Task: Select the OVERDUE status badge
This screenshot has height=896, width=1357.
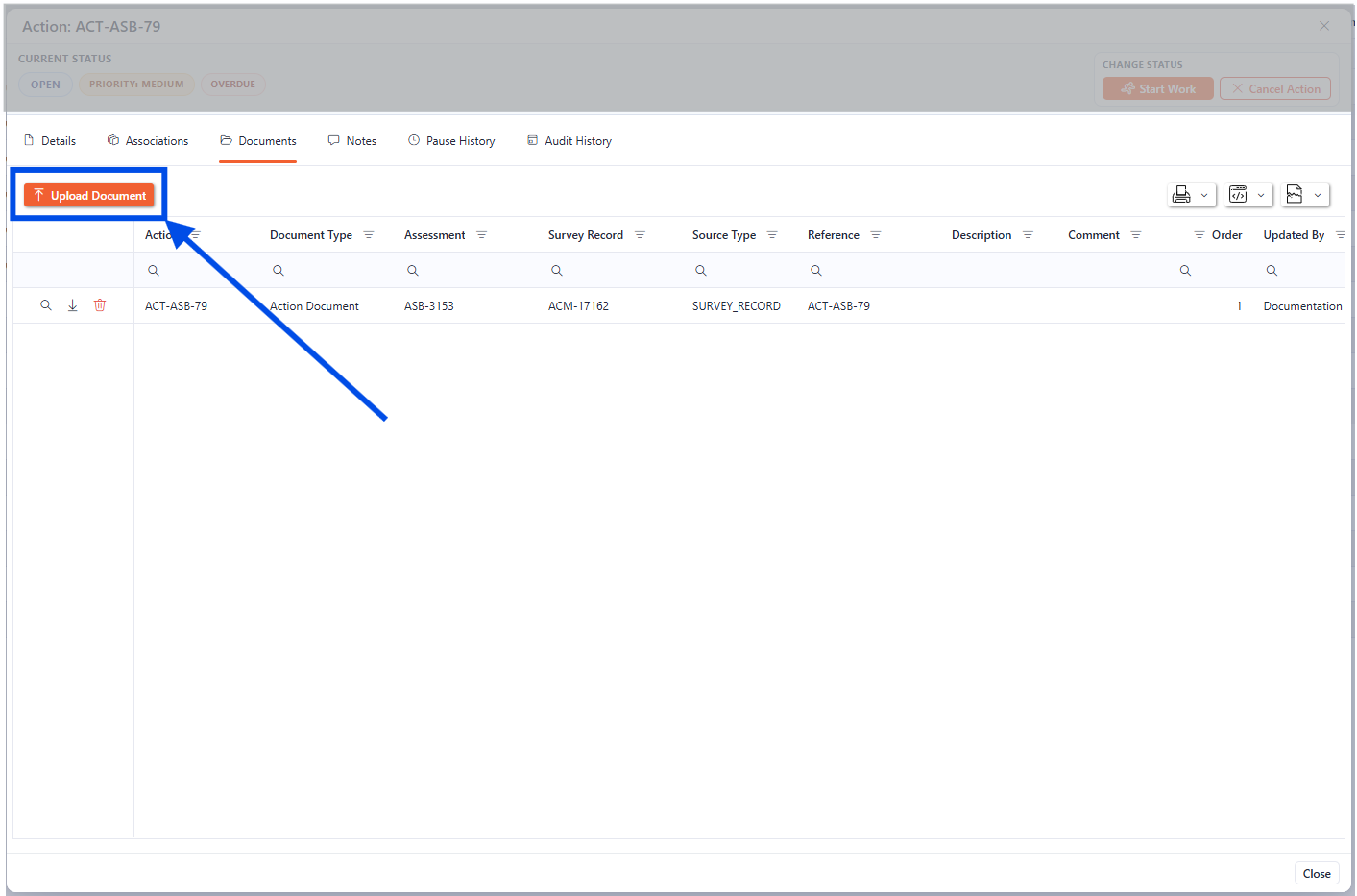Action: 232,84
